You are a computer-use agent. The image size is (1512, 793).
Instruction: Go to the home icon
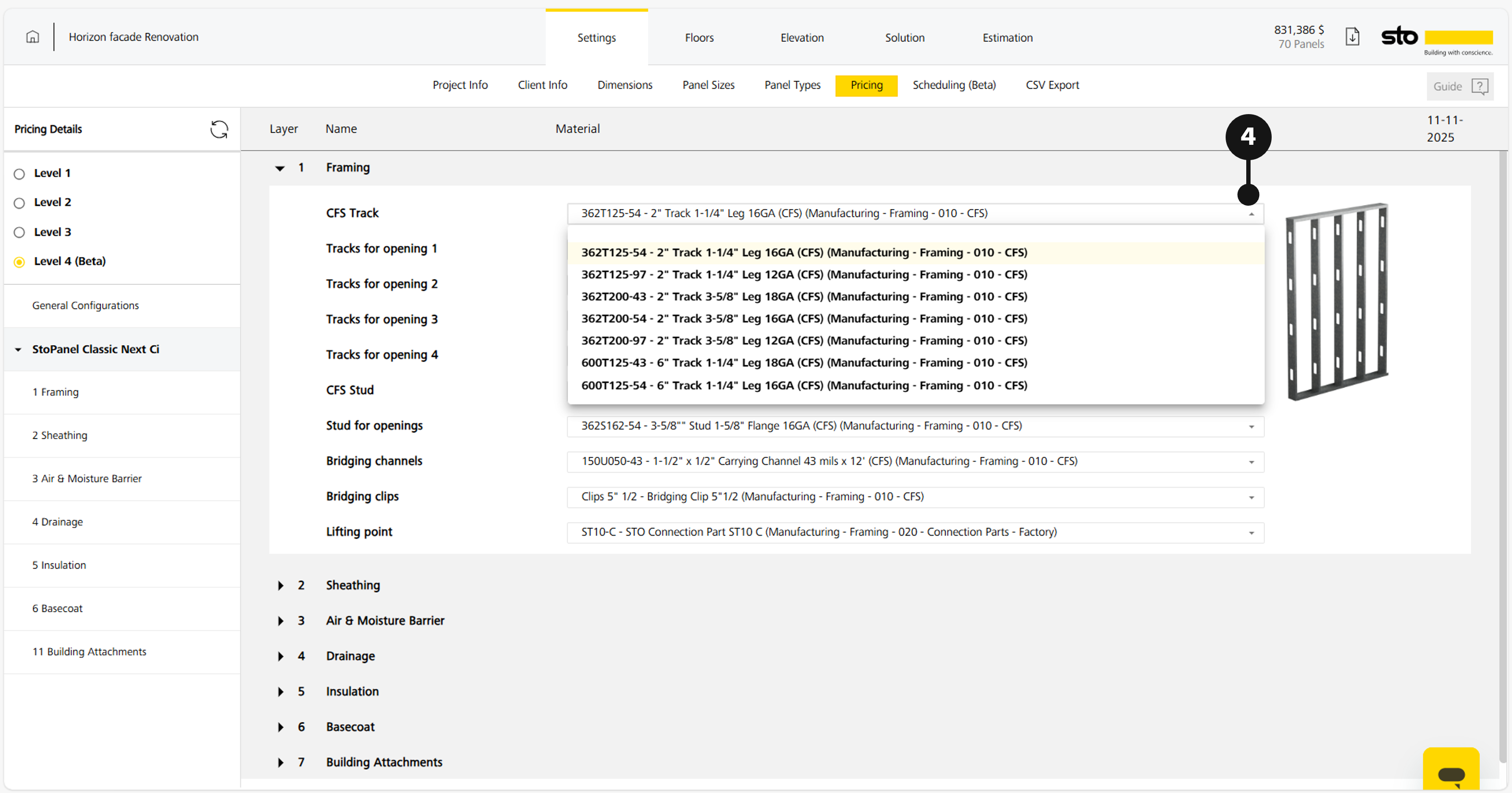[x=33, y=37]
